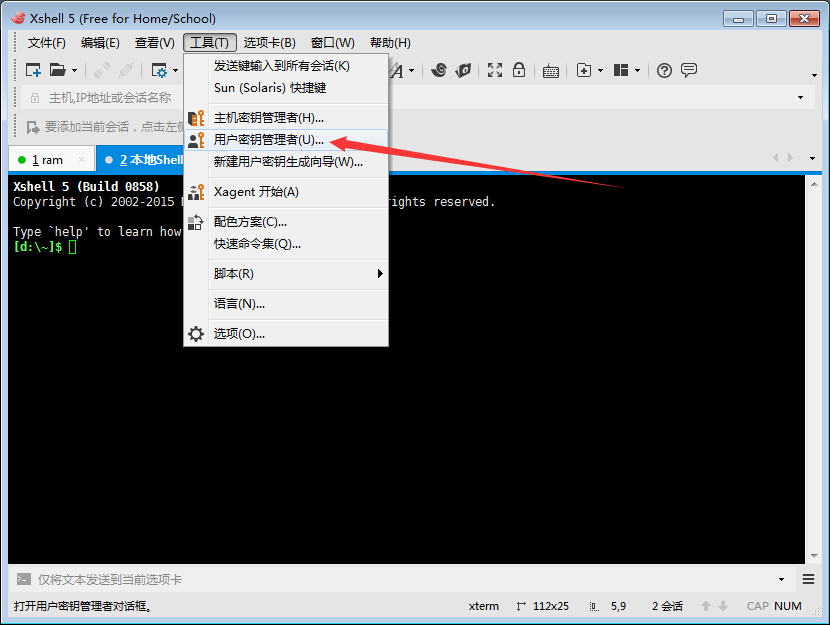Open the 查看(V) menu
Screen dimensions: 830x625
(x=155, y=43)
